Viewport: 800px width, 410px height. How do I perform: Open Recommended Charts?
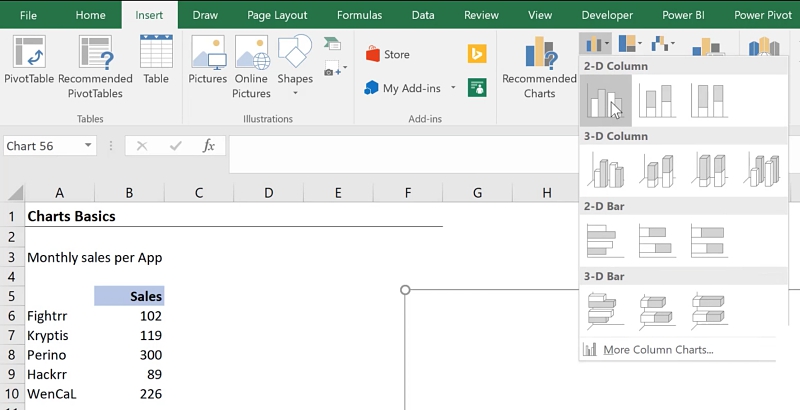(x=539, y=68)
